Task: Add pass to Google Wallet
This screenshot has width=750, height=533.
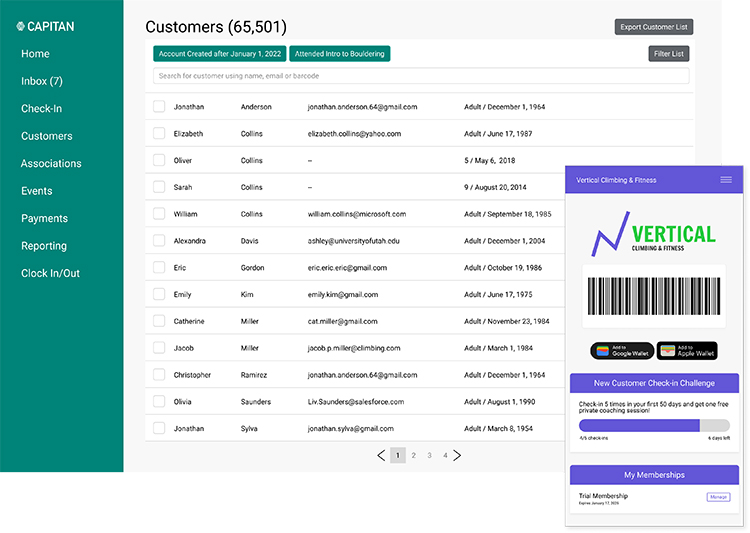Action: tap(621, 351)
